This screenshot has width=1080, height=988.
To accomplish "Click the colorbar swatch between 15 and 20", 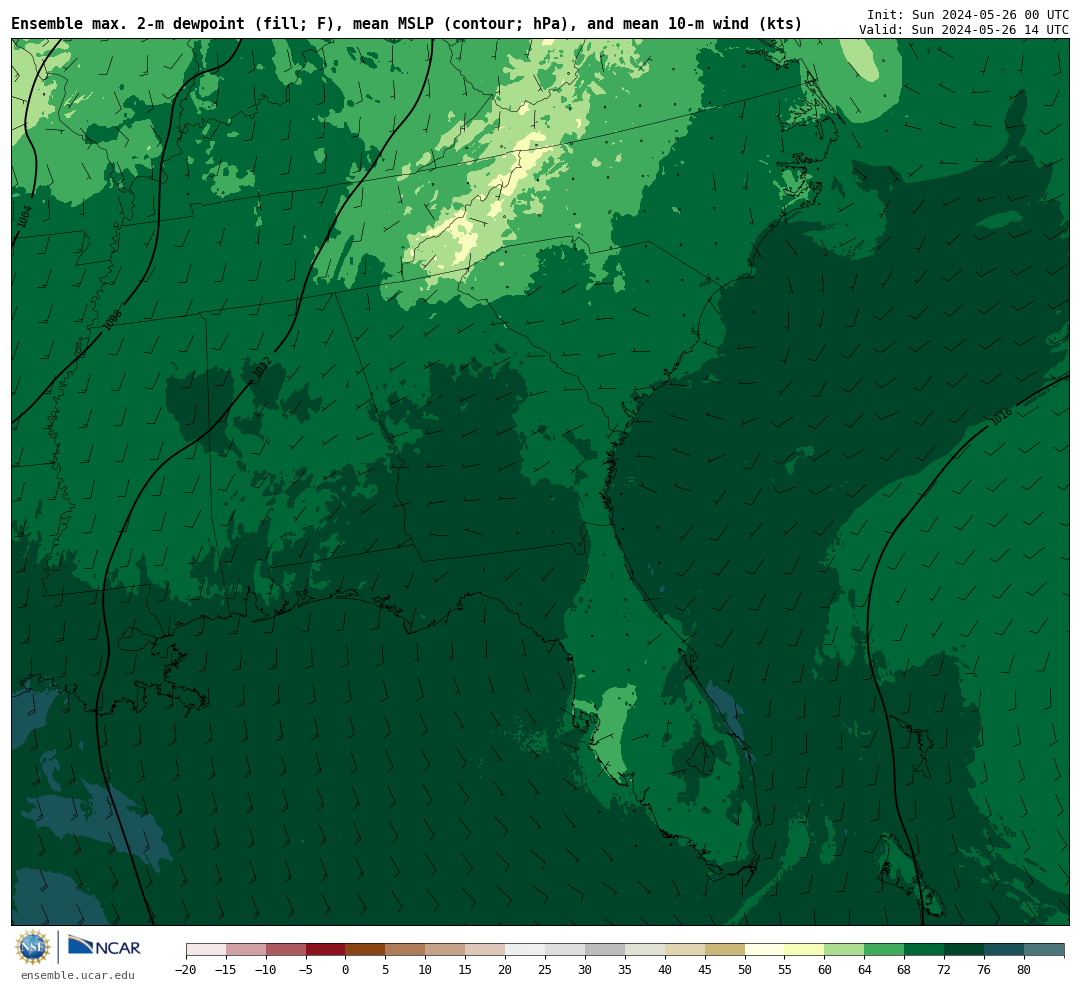I will 486,949.
